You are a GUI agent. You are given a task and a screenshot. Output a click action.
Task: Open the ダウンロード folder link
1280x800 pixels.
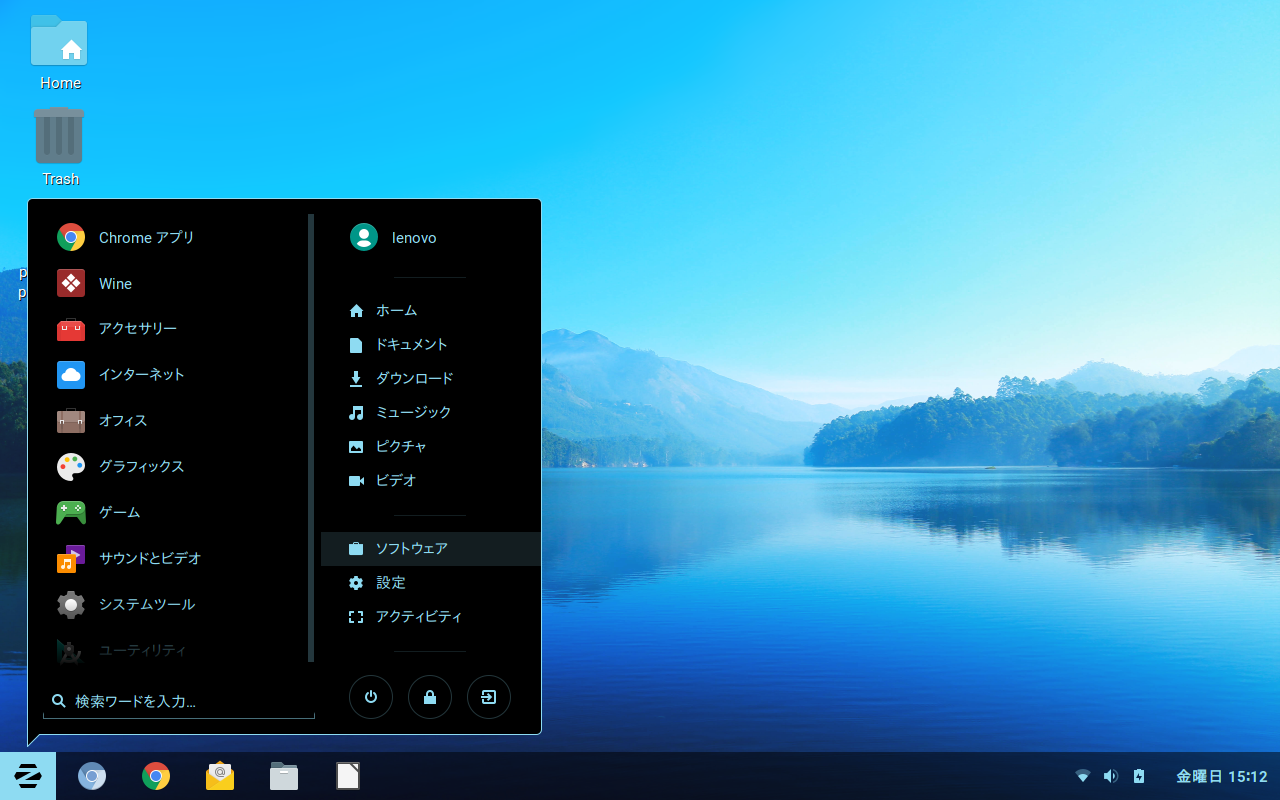tap(414, 379)
